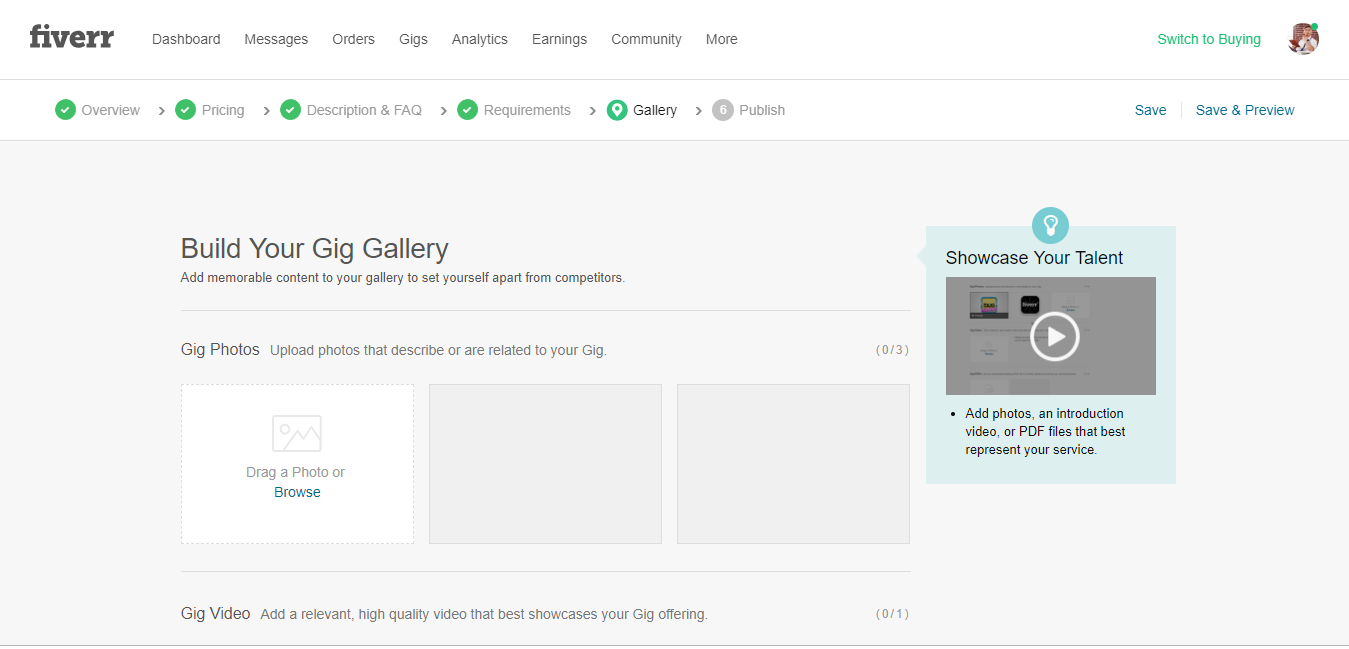Click the Gig Video heading

click(215, 613)
